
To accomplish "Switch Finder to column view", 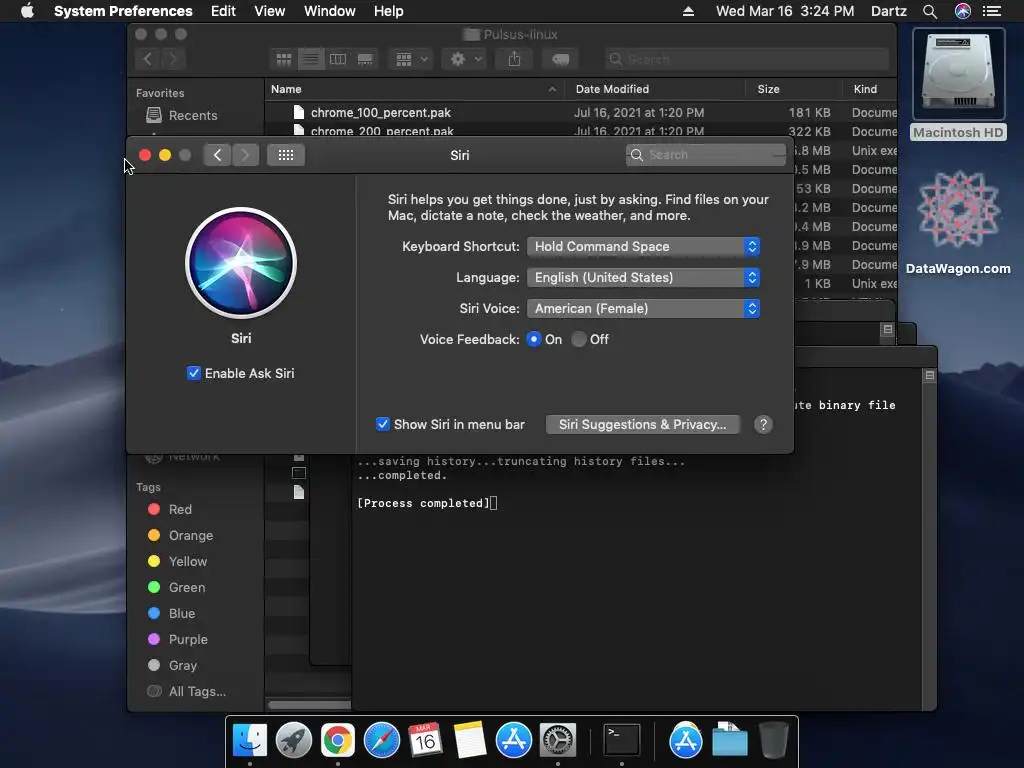I will pos(338,59).
